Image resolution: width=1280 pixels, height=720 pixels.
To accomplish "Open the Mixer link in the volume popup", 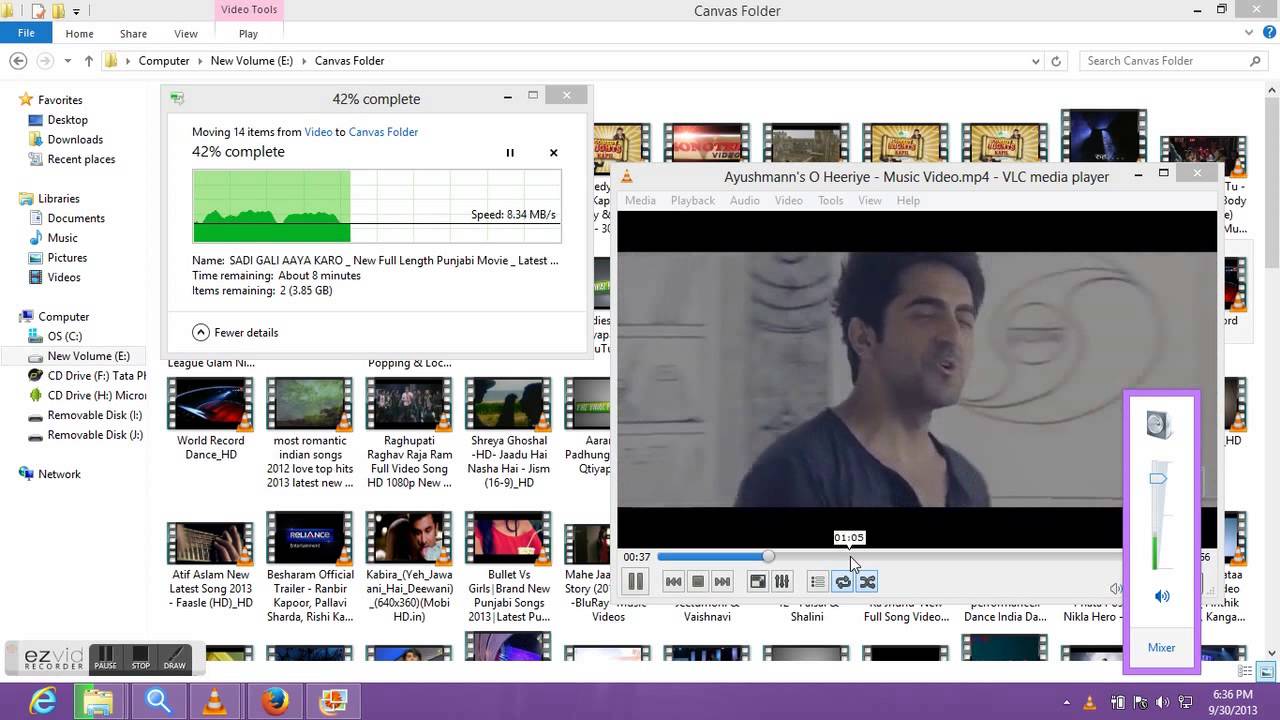I will [x=1161, y=647].
